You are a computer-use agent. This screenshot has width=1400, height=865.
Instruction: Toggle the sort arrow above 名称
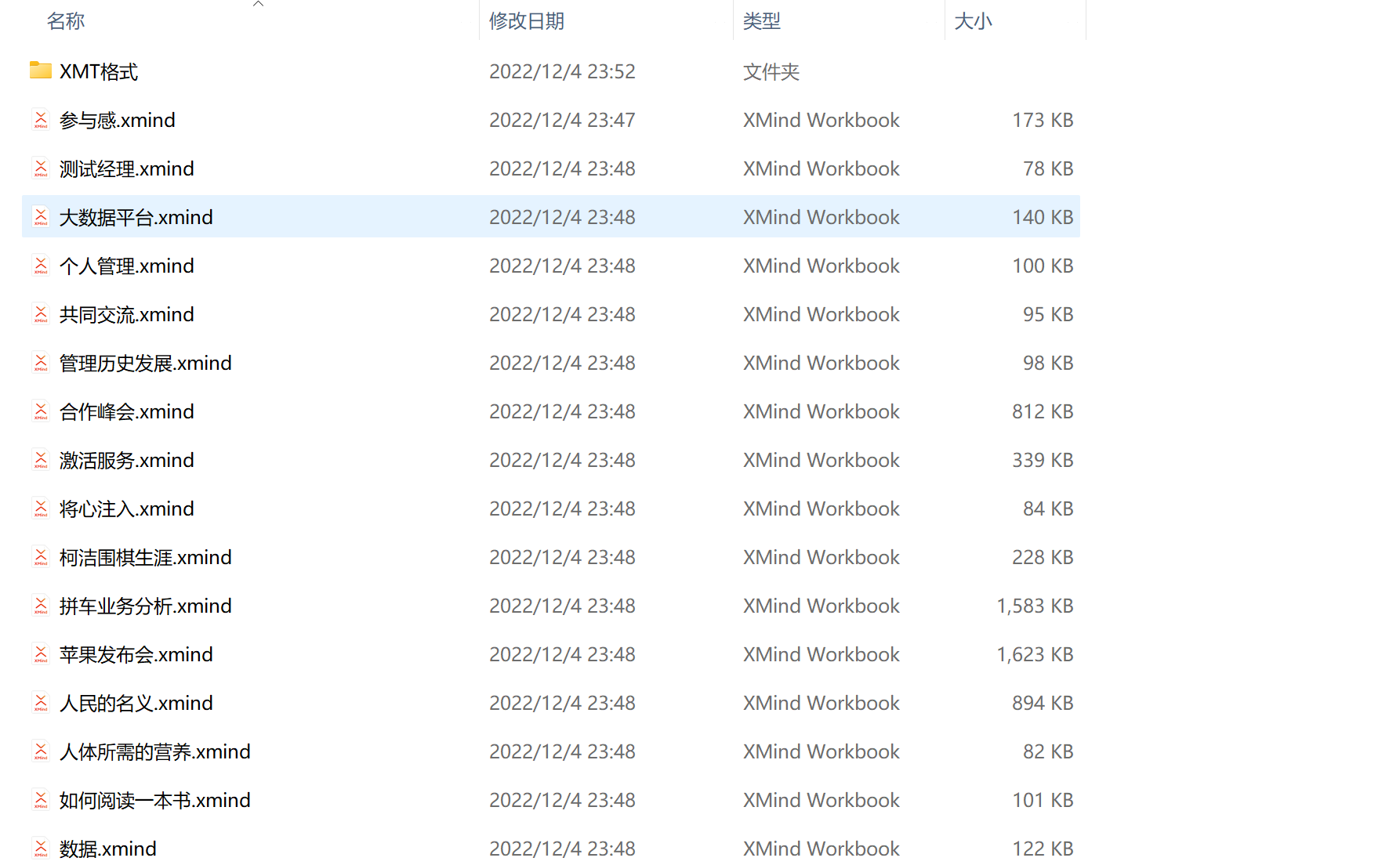pyautogui.click(x=258, y=4)
